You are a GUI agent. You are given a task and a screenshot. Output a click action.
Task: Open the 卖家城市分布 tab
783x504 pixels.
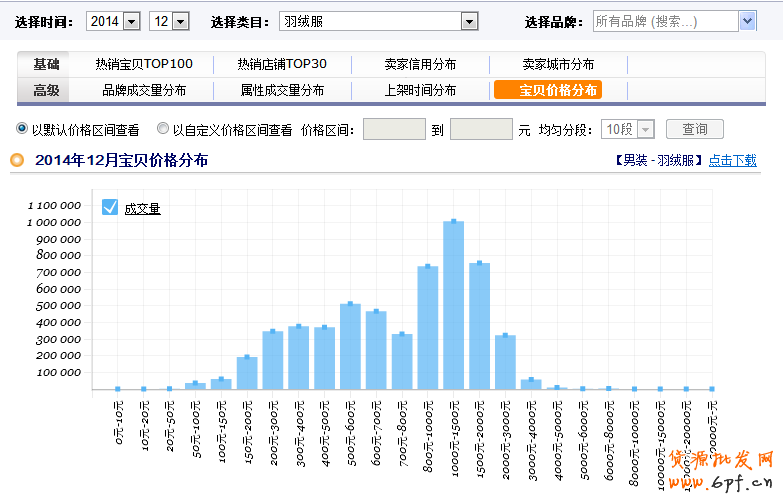point(558,64)
